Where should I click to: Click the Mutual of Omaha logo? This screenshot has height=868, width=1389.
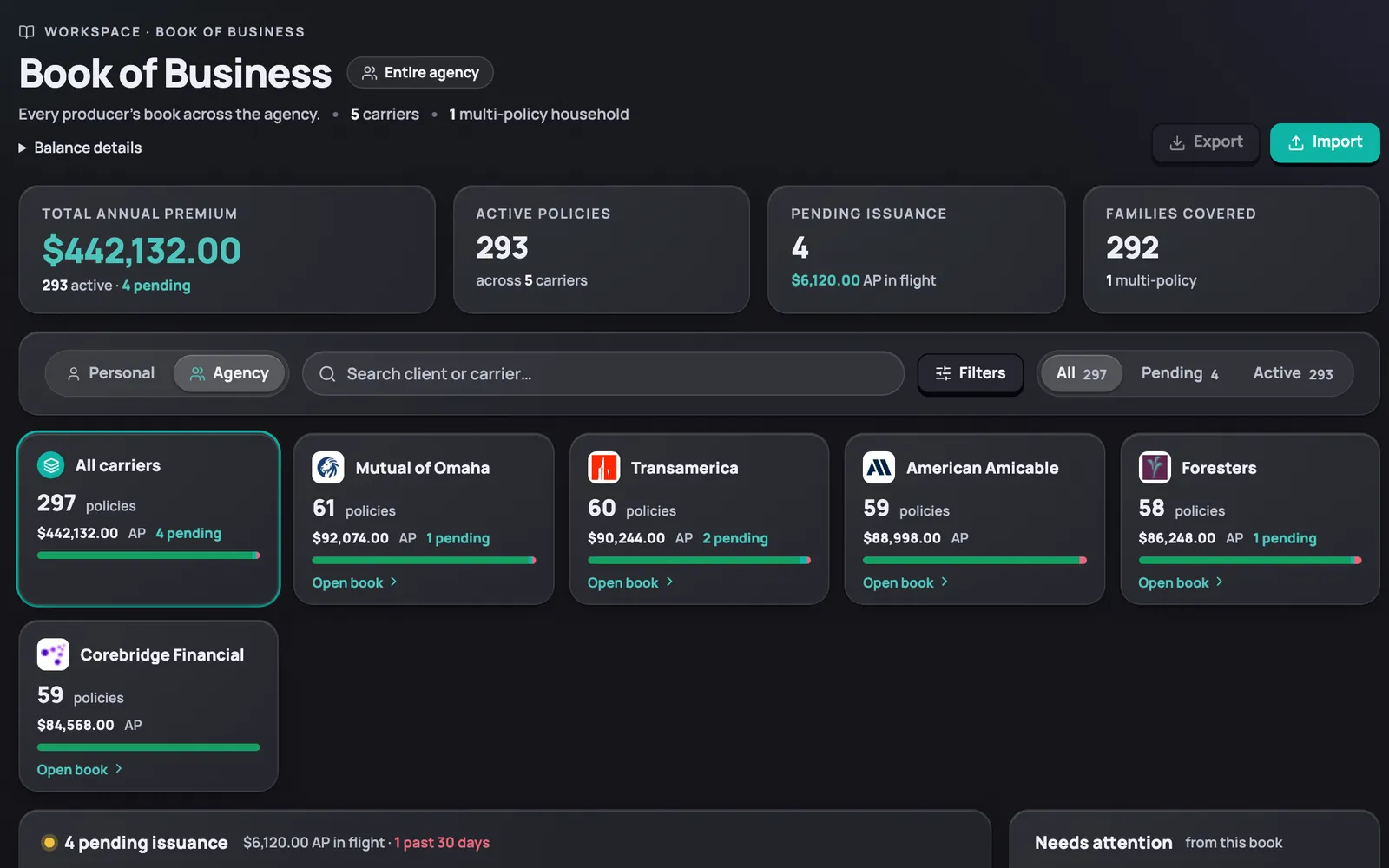tap(328, 468)
